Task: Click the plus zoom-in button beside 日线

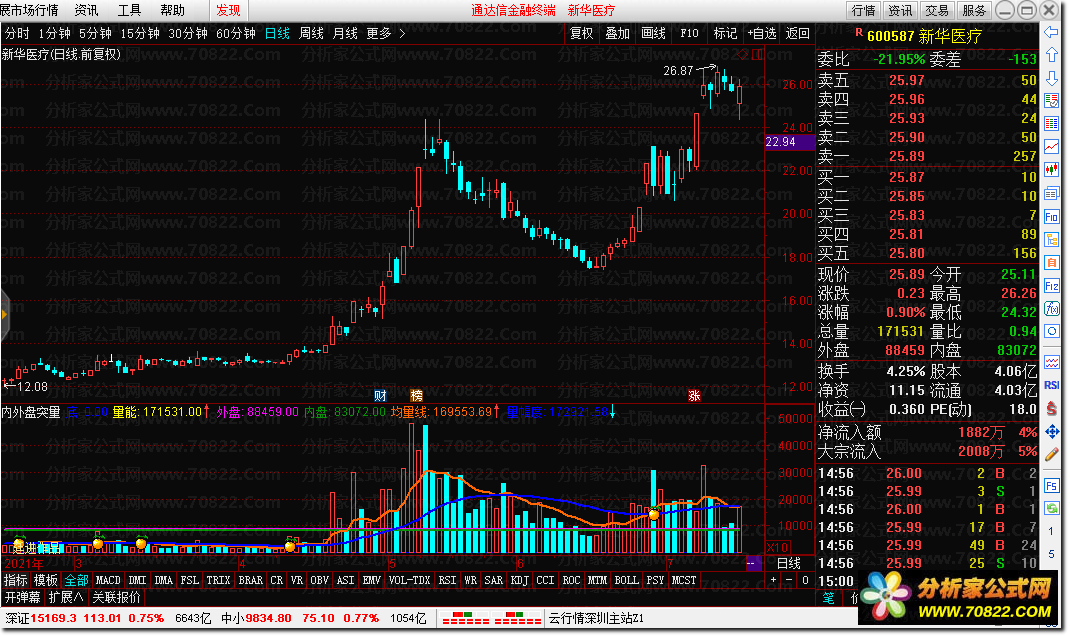Action: tap(773, 580)
